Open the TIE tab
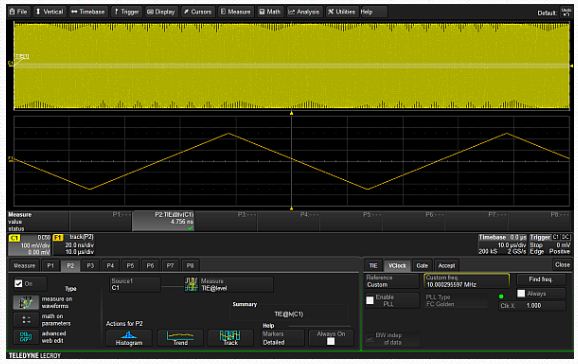 click(373, 266)
